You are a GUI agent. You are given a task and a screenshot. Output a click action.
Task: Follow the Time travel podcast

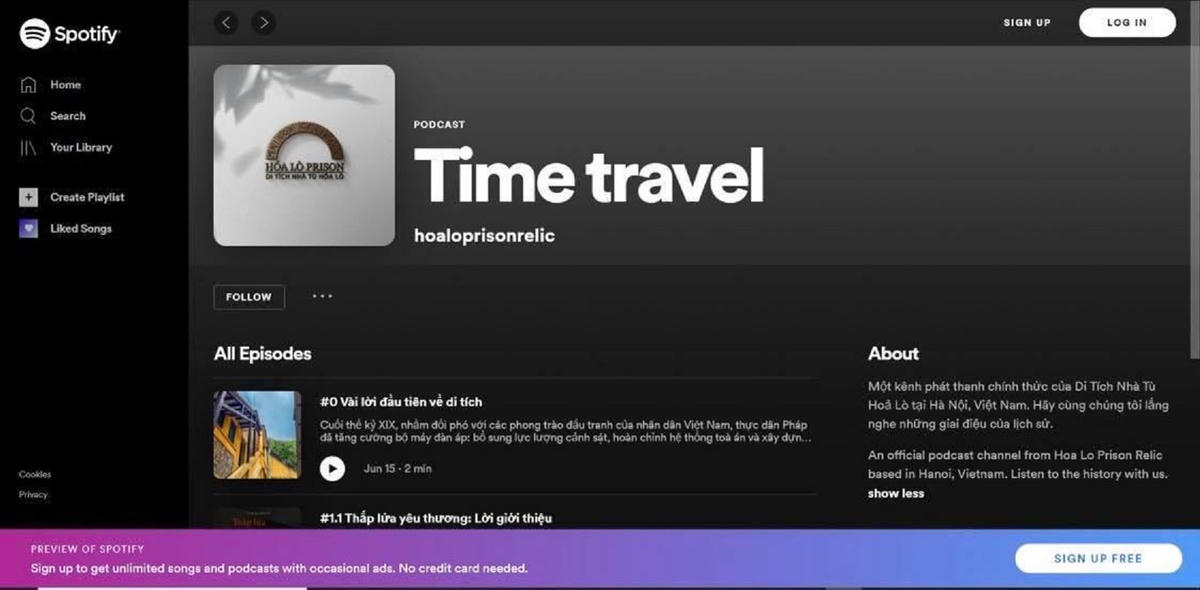point(249,297)
